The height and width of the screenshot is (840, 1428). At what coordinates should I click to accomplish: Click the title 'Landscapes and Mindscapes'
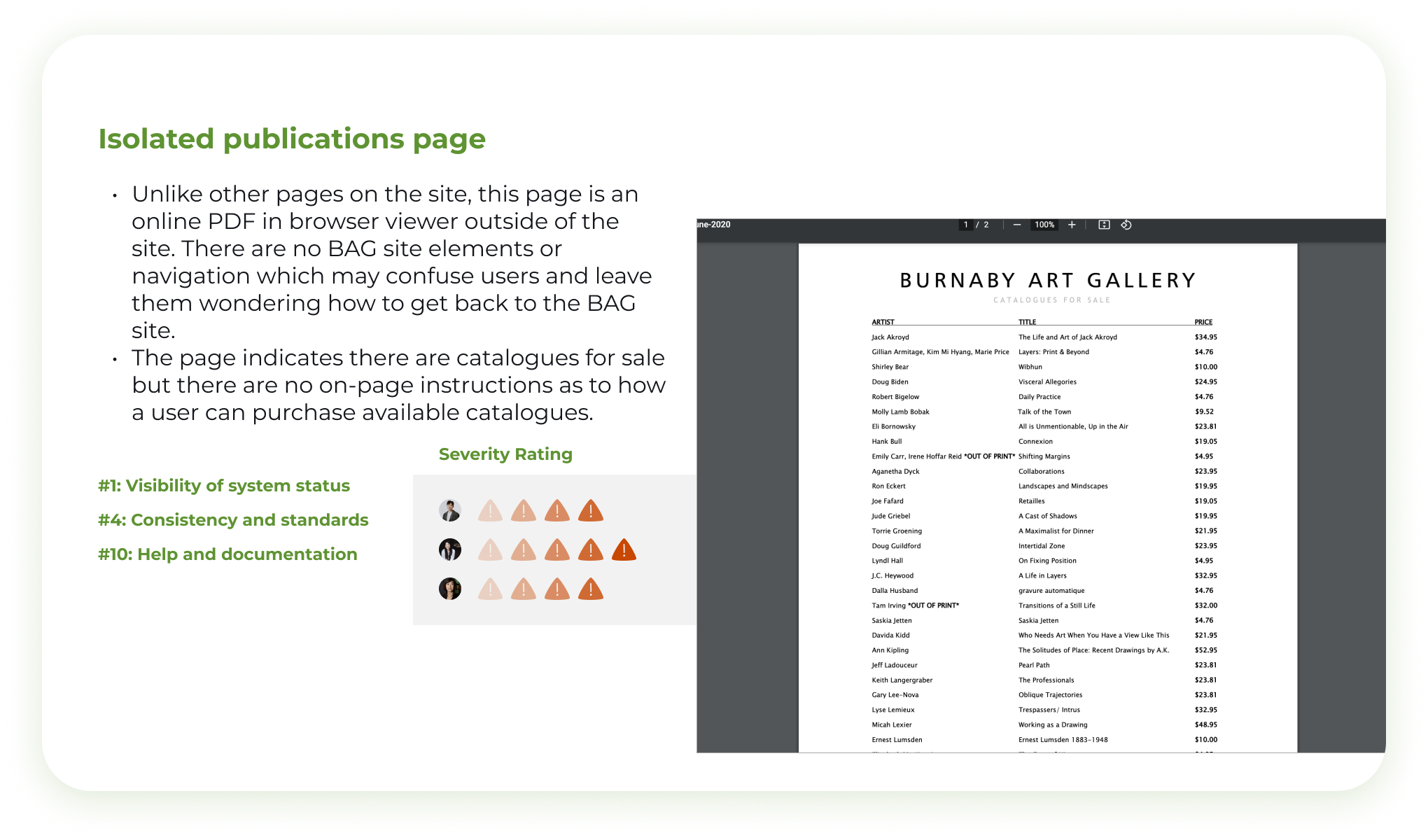click(x=1063, y=486)
